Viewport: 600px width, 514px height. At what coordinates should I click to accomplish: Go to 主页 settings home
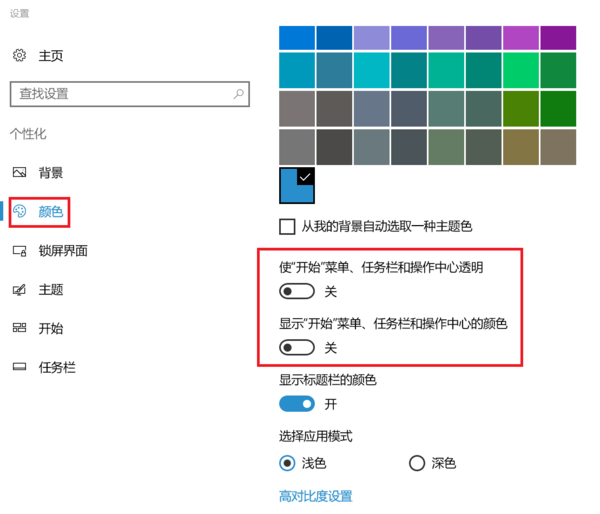point(51,55)
